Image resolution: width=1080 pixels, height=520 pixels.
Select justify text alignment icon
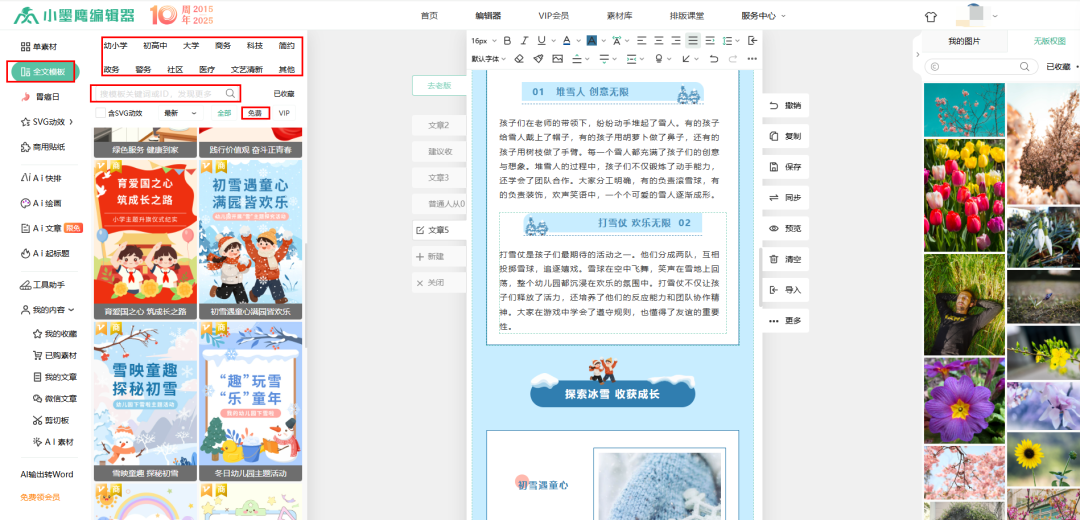[693, 41]
